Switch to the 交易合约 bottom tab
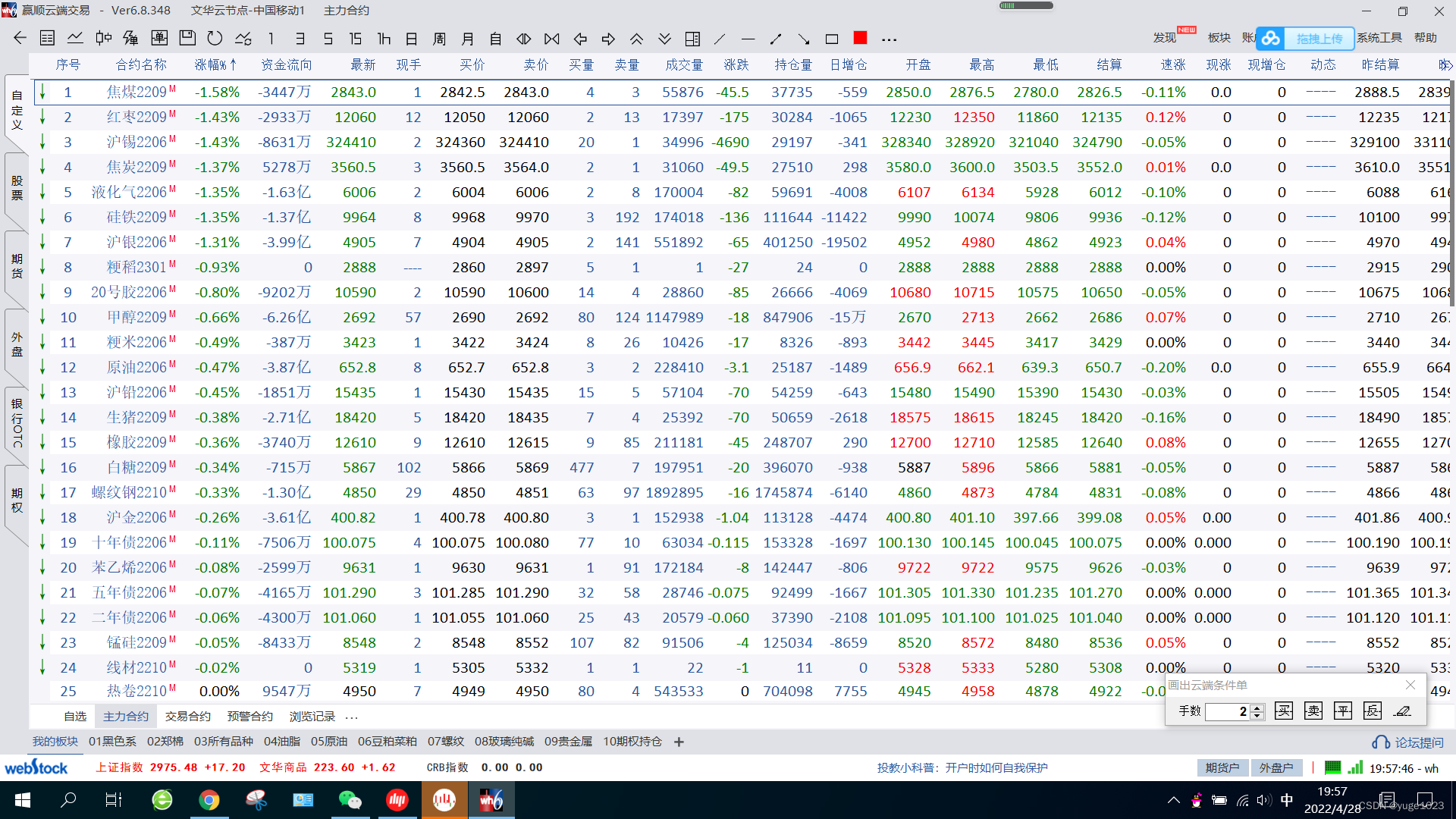Image resolution: width=1456 pixels, height=819 pixels. [187, 716]
